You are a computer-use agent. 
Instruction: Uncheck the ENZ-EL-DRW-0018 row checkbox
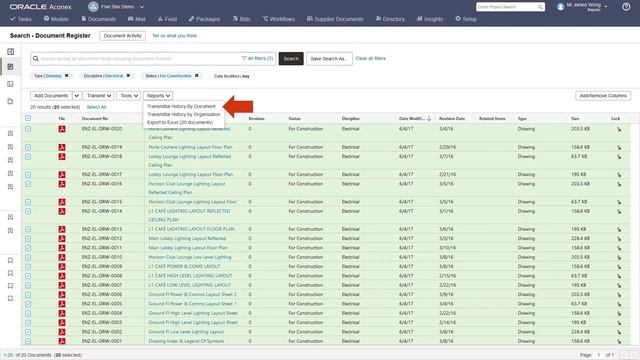pos(28,157)
